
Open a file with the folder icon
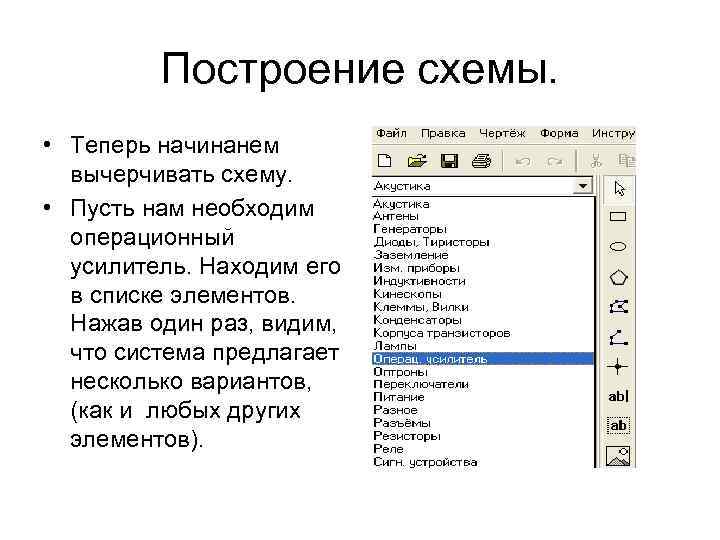pyautogui.click(x=417, y=161)
